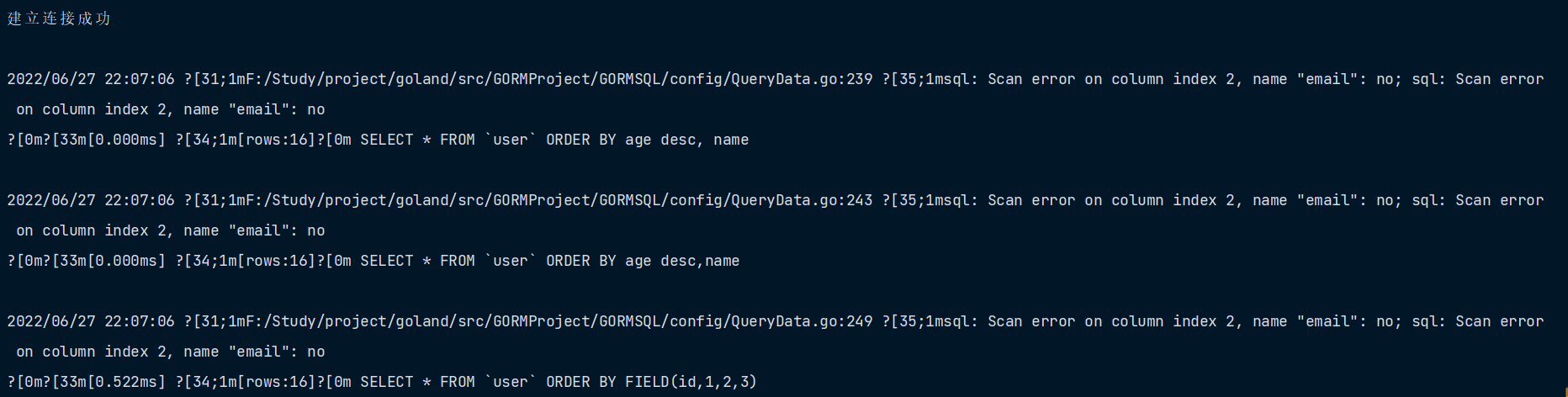Click the "建立连接成功" message line
Screen dimensions: 1568x397
[x=59, y=19]
